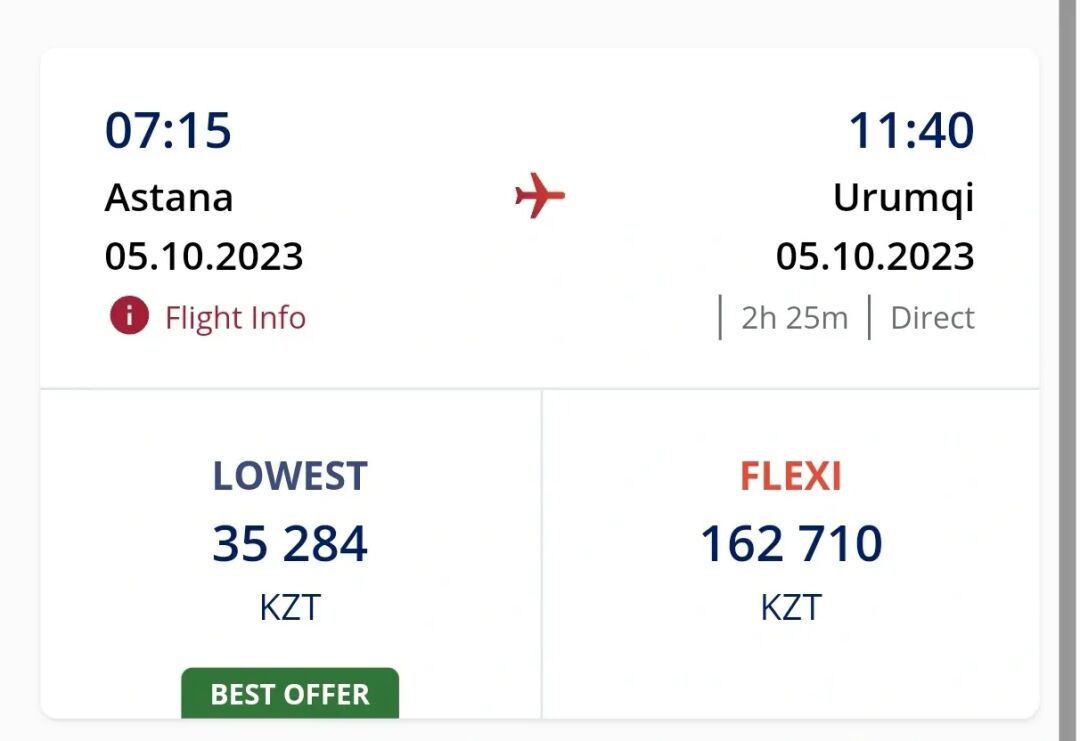Click the Direct flight label
The width and height of the screenshot is (1080, 741).
point(932,318)
